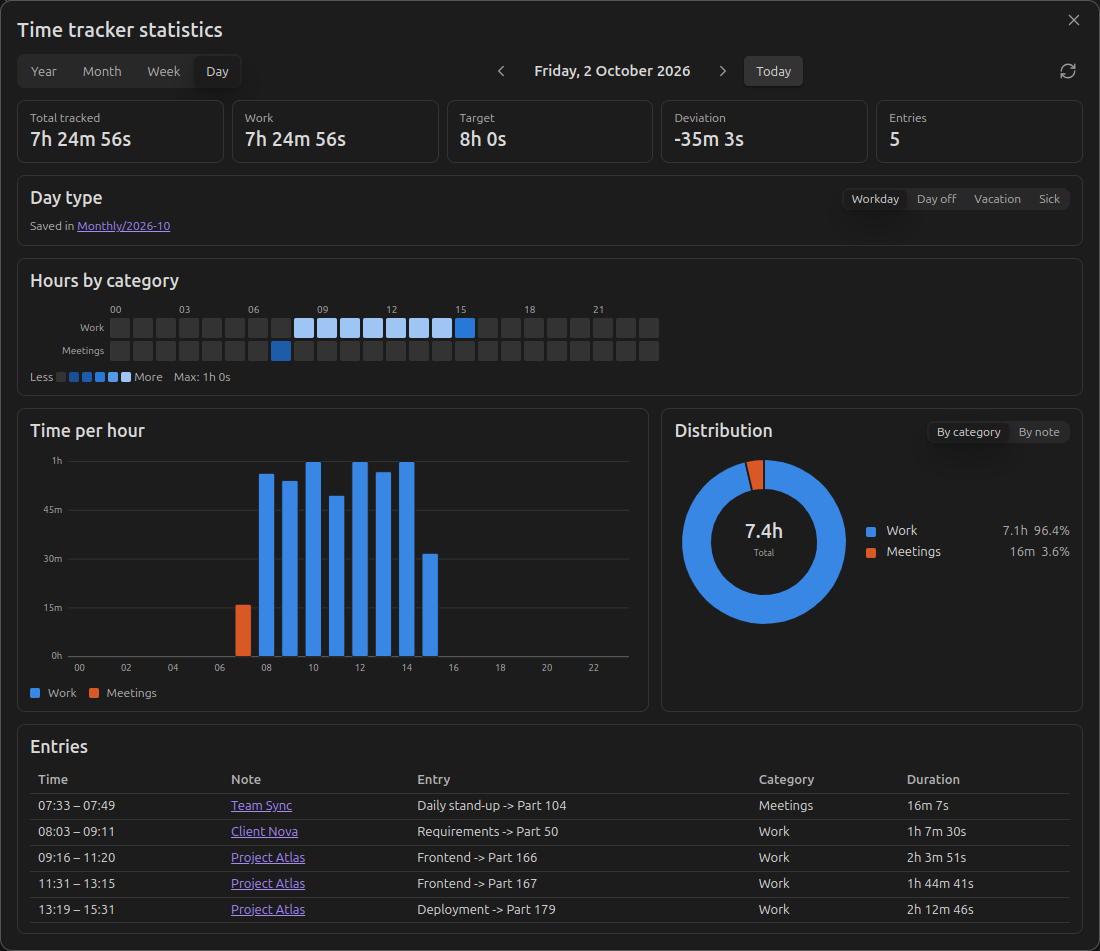Switch to Week view tab
1100x951 pixels.
(x=163, y=72)
